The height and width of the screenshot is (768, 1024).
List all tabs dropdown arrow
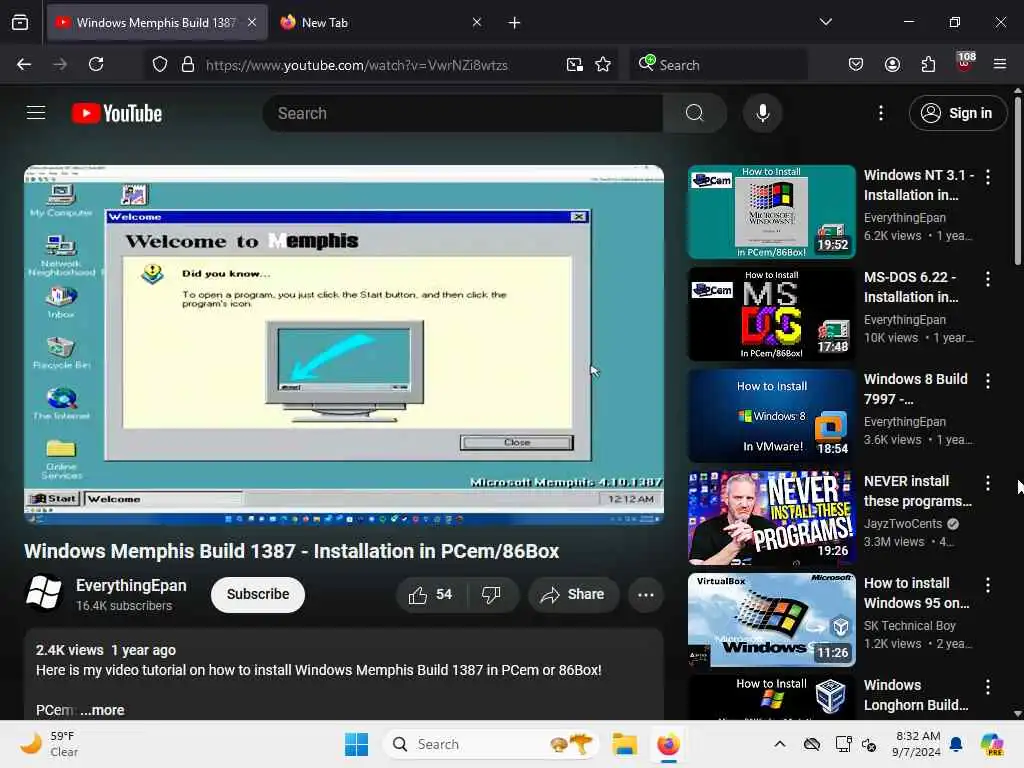(825, 22)
